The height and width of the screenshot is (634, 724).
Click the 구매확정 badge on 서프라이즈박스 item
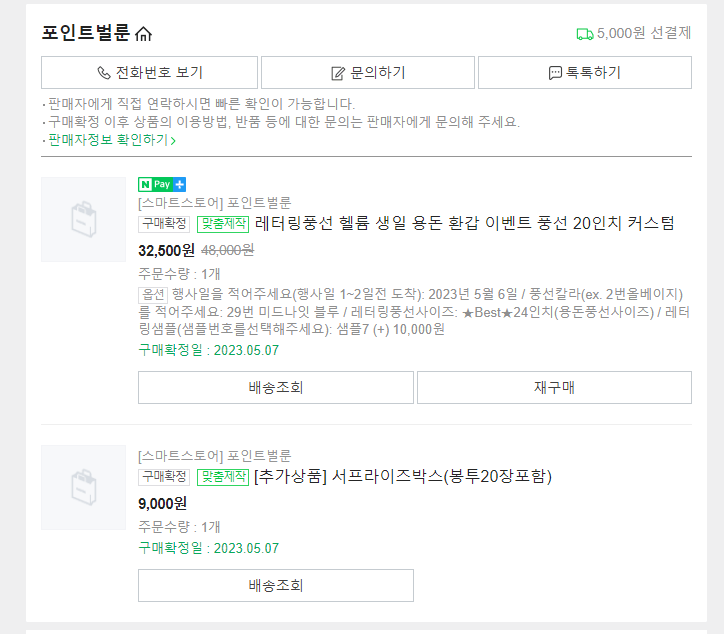pos(164,477)
